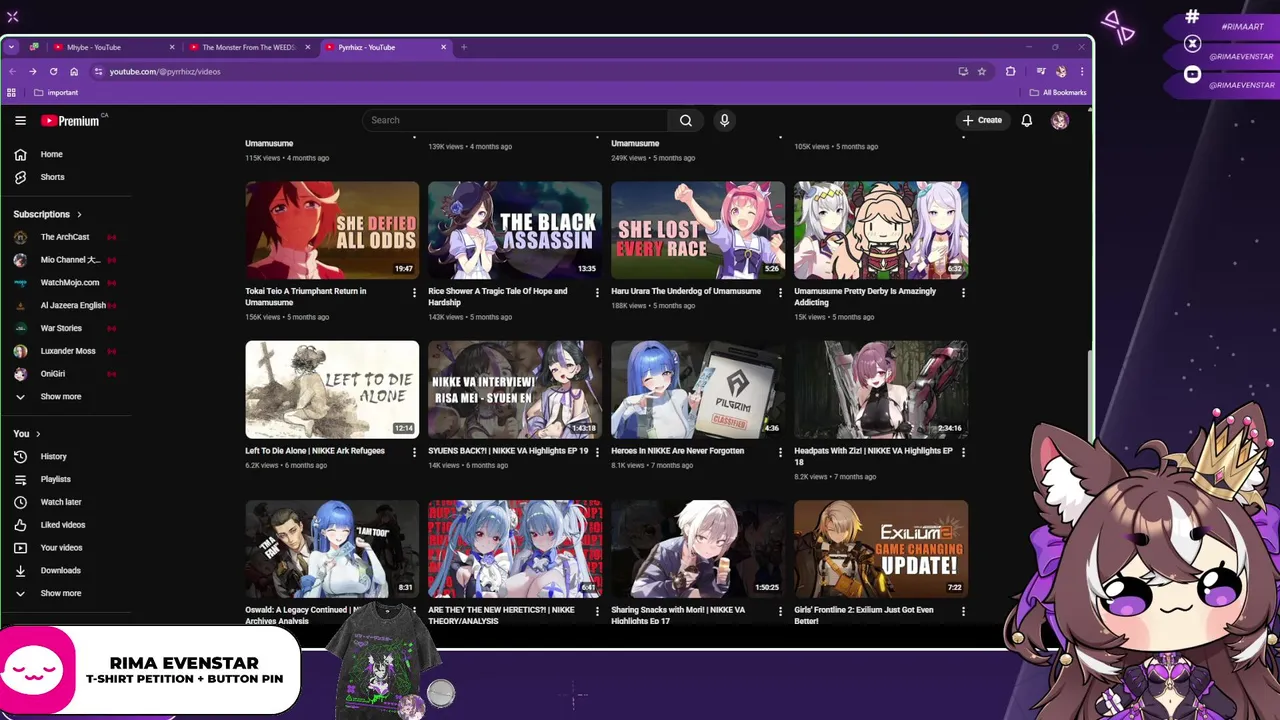The width and height of the screenshot is (1280, 720).
Task: Open the apps grid in bookmarks bar
Action: (11, 93)
